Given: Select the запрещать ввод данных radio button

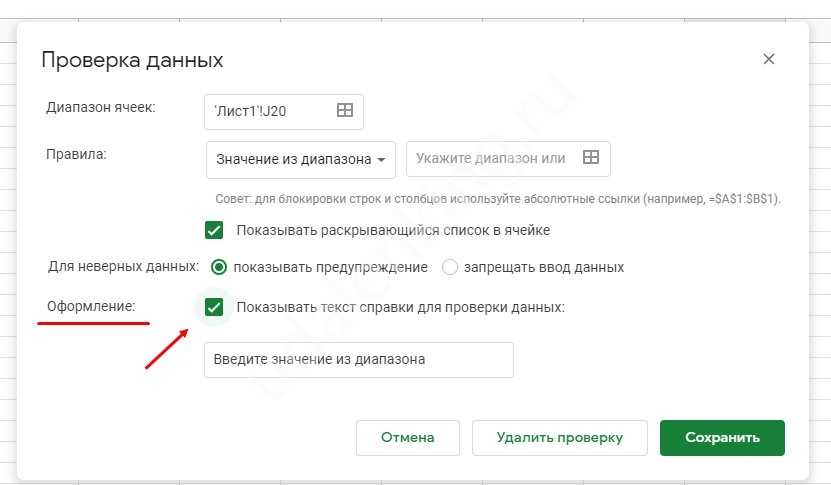Looking at the screenshot, I should coord(450,267).
